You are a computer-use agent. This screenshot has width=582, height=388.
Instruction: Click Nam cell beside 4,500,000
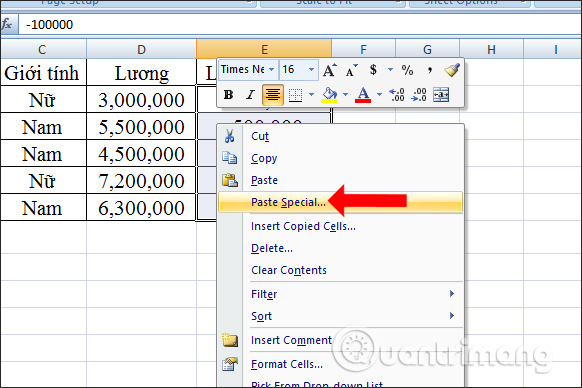43,153
